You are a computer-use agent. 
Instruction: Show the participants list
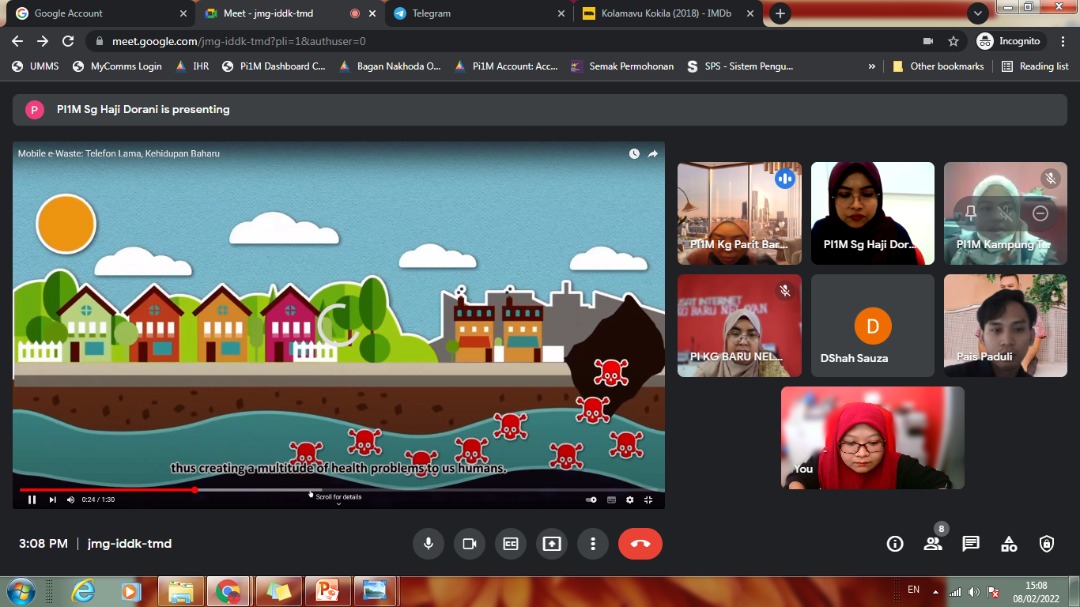933,544
